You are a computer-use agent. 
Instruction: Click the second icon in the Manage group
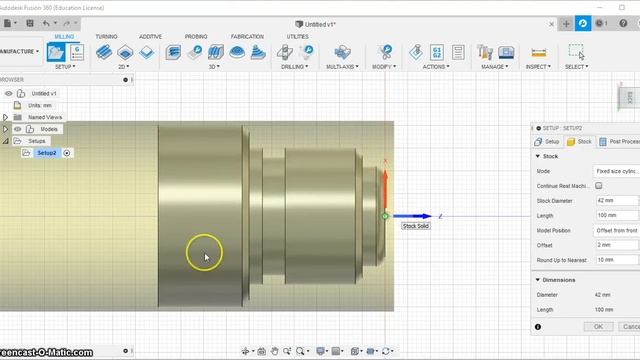click(x=506, y=52)
